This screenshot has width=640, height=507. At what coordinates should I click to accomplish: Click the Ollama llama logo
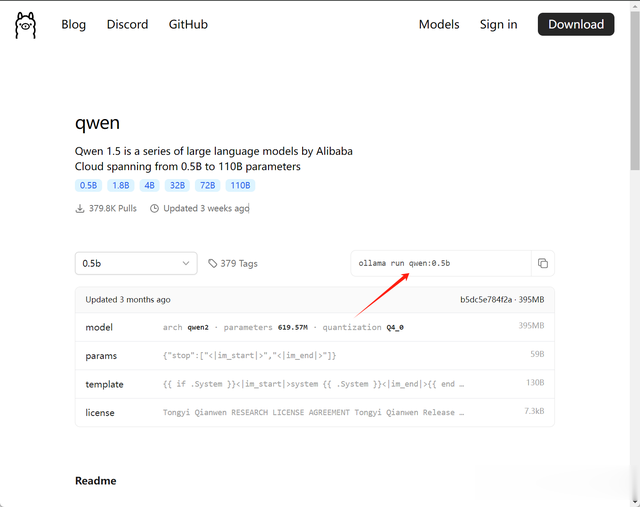tap(26, 25)
